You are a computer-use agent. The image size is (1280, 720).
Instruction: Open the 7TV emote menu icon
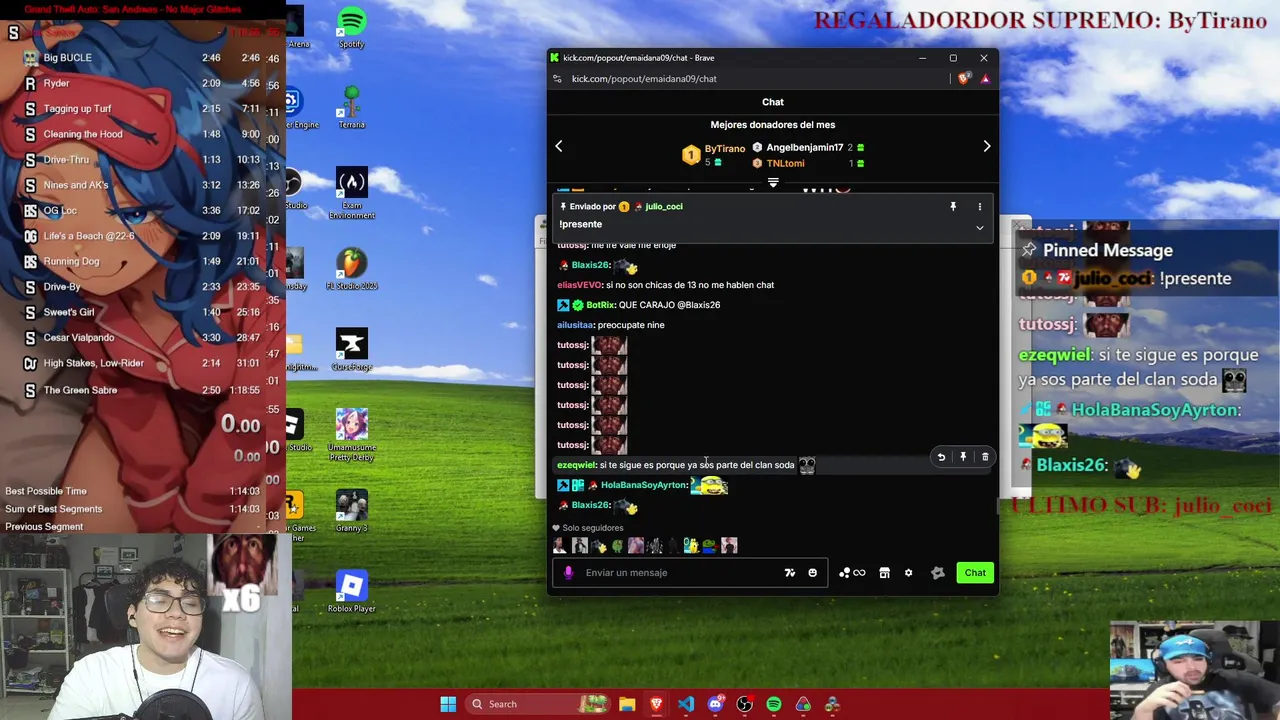point(790,573)
